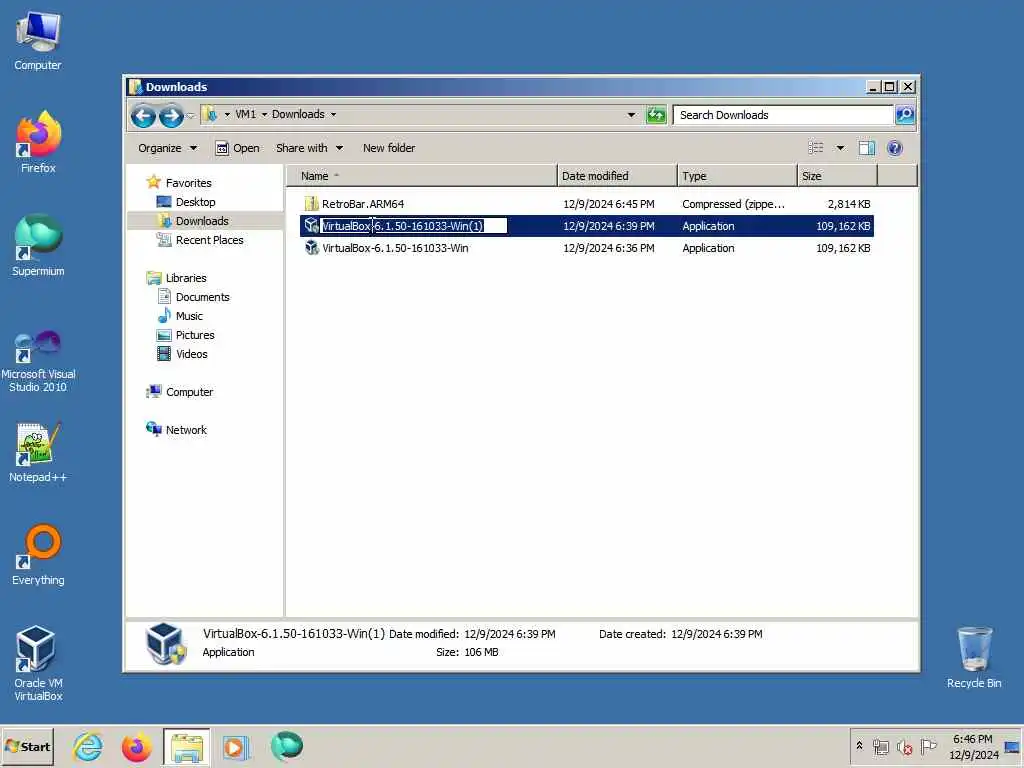Select Downloads in the navigation pane
Image resolution: width=1024 pixels, height=768 pixels.
click(202, 221)
